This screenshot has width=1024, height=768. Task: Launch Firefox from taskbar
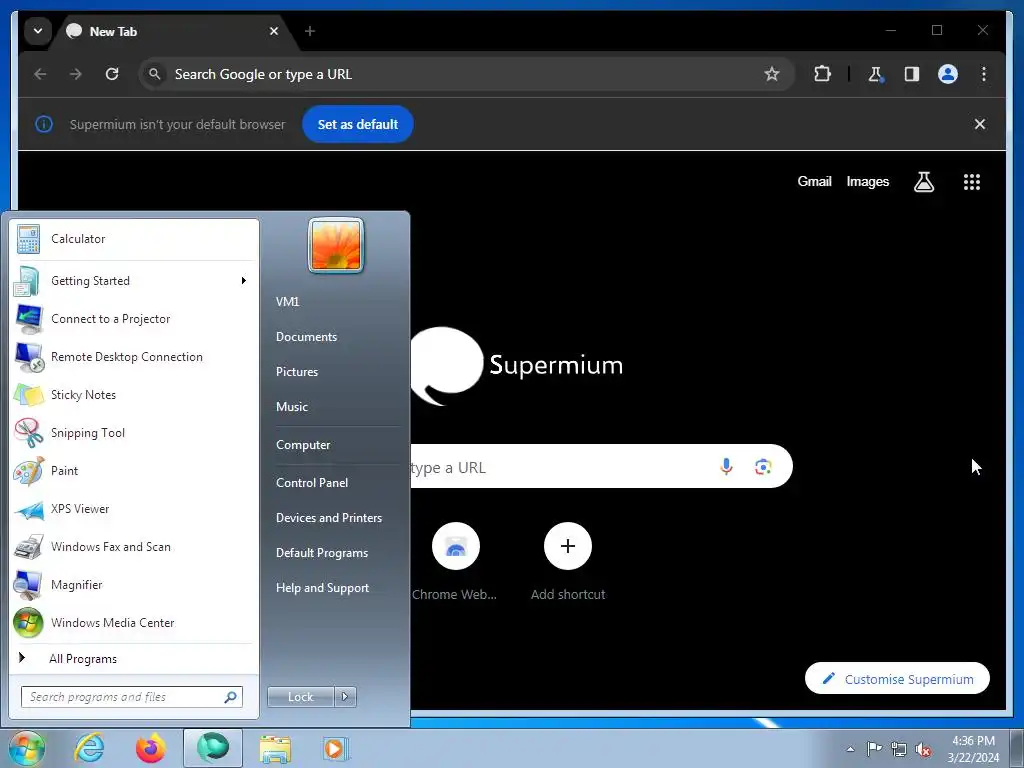coord(151,748)
